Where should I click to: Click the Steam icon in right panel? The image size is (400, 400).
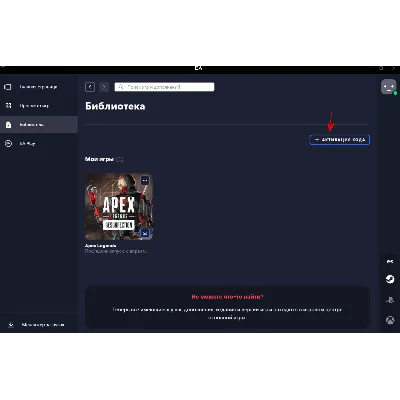(x=390, y=279)
